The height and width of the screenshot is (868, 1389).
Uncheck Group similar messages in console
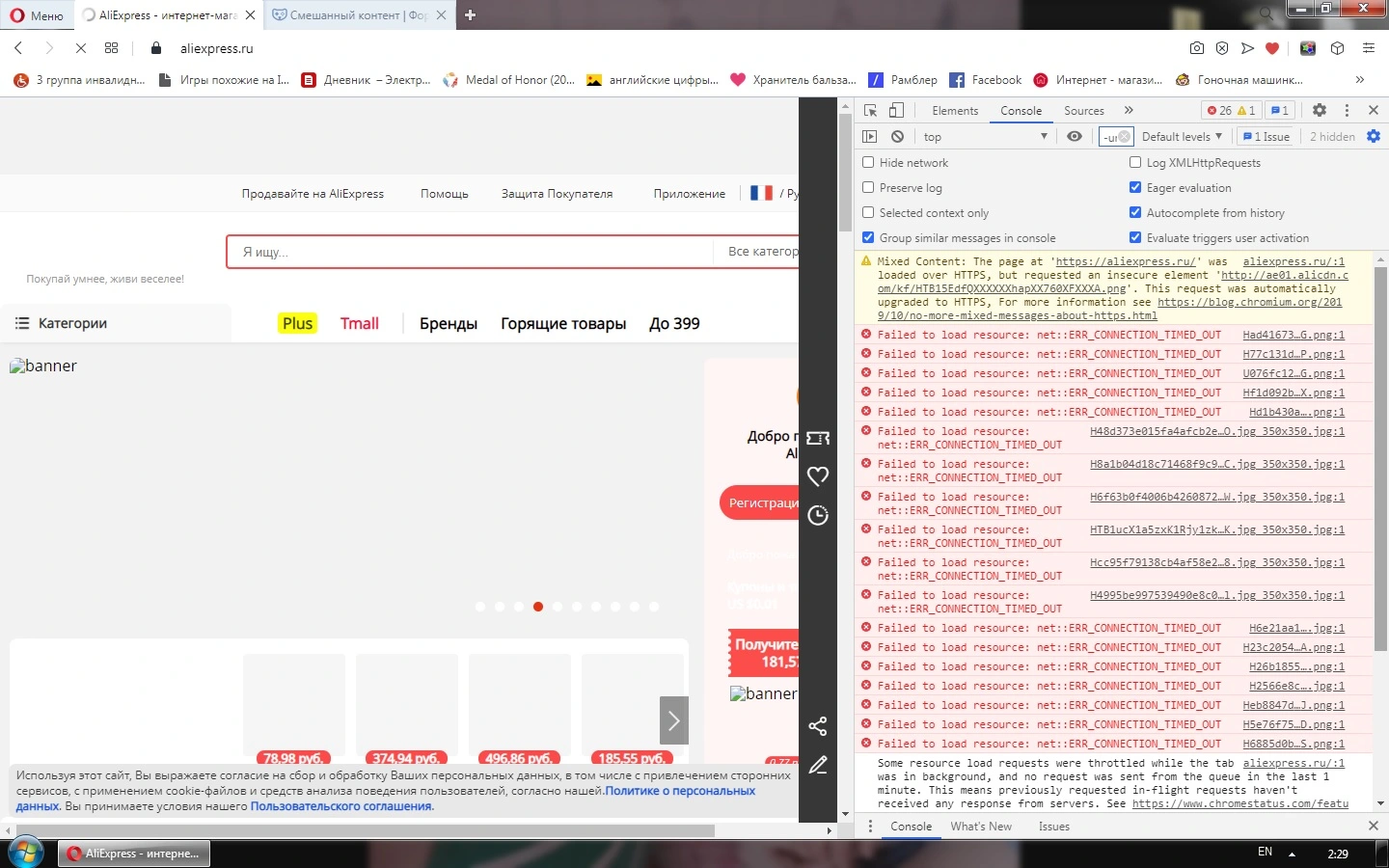(868, 238)
